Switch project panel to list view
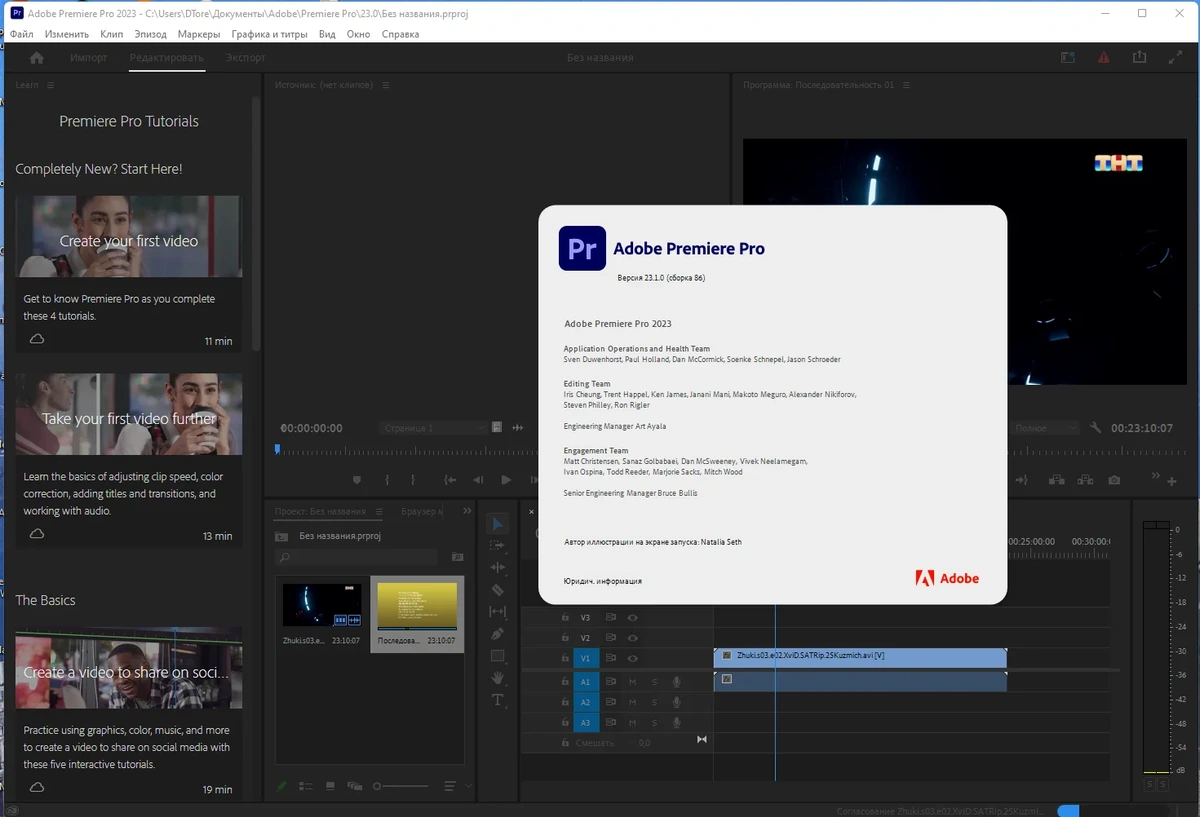The width and height of the screenshot is (1200, 817). click(306, 787)
